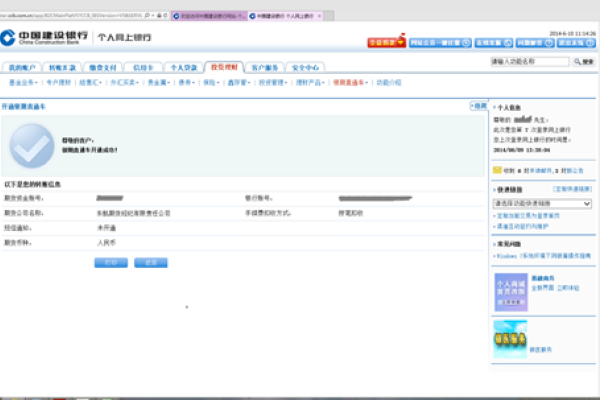The height and width of the screenshot is (400, 600).
Task: Go to the 安全中心 tab
Action: click(x=305, y=67)
